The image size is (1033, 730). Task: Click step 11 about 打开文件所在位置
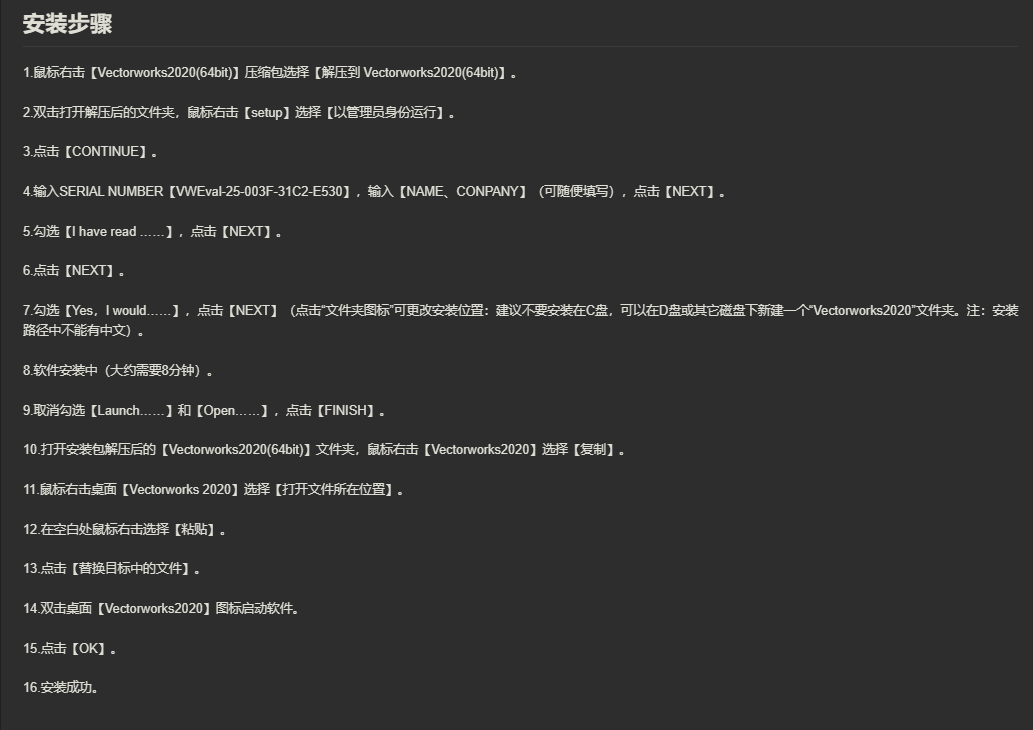point(213,490)
